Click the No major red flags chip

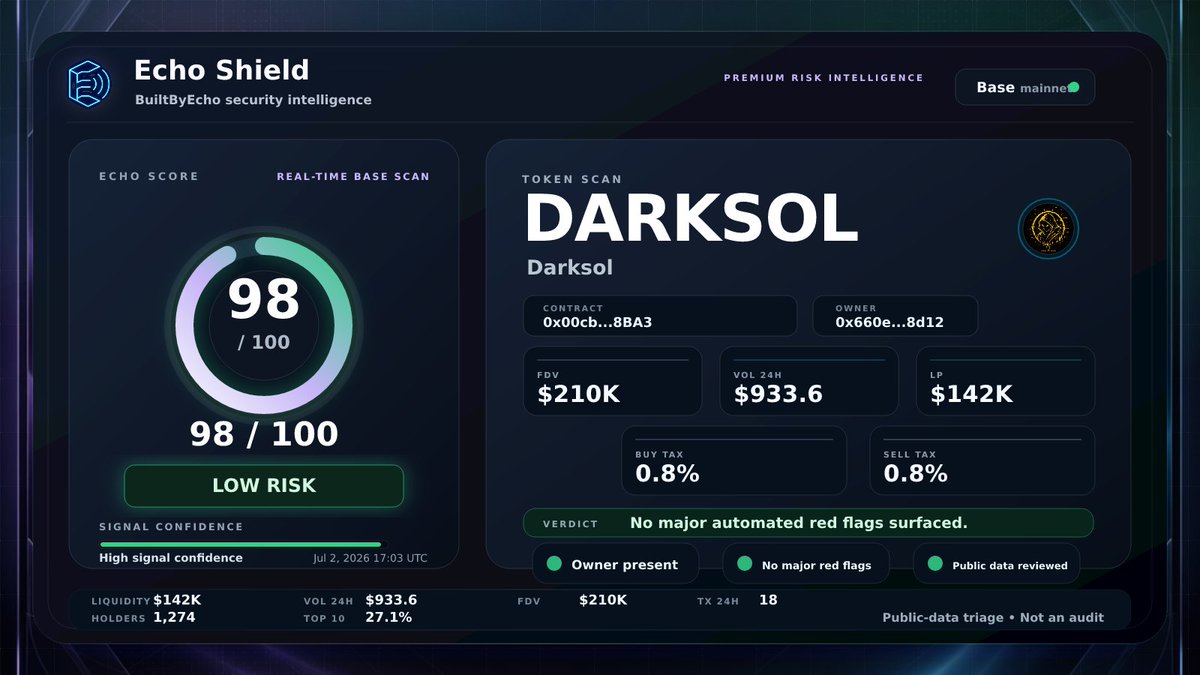[806, 564]
